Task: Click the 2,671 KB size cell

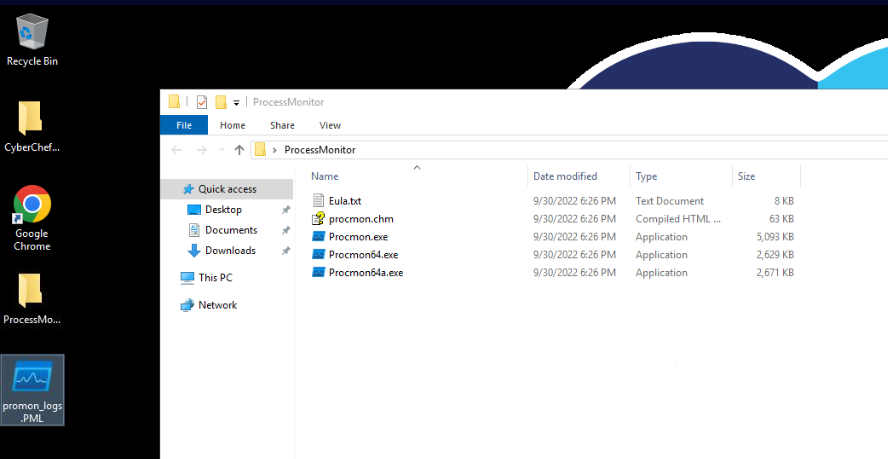Action: click(x=775, y=273)
